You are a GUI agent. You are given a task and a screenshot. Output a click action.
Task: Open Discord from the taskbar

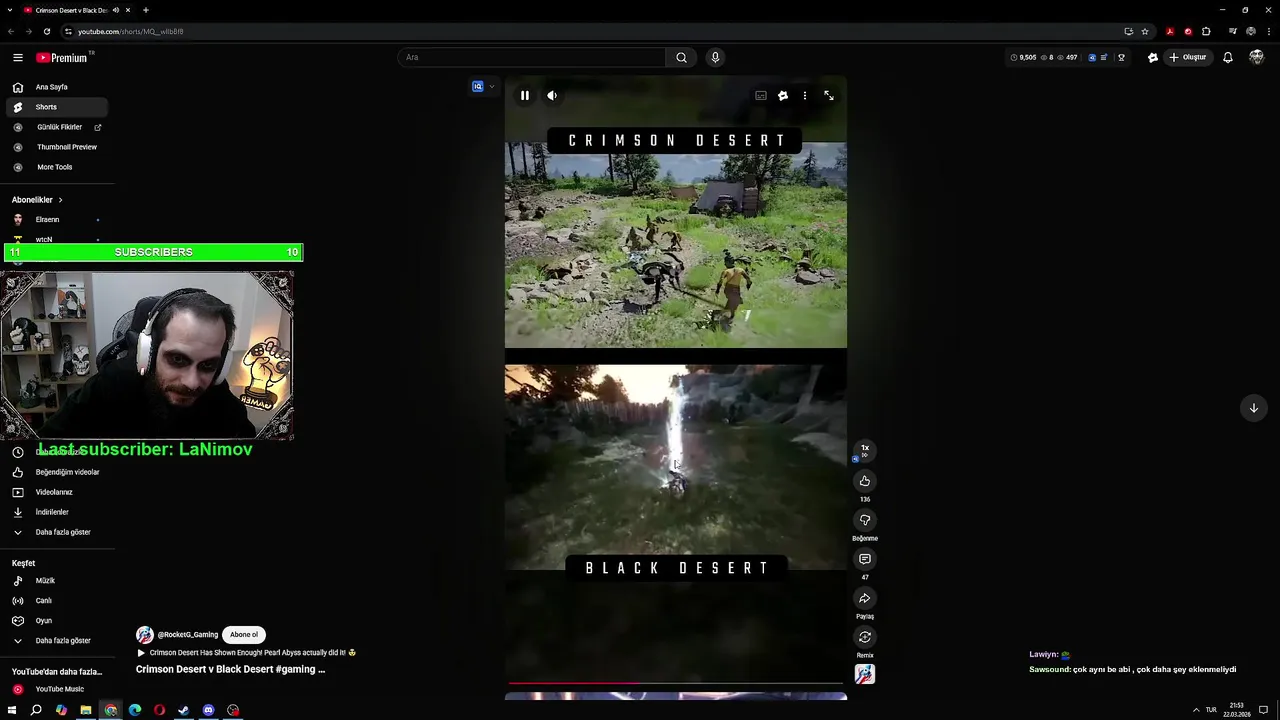[x=208, y=710]
